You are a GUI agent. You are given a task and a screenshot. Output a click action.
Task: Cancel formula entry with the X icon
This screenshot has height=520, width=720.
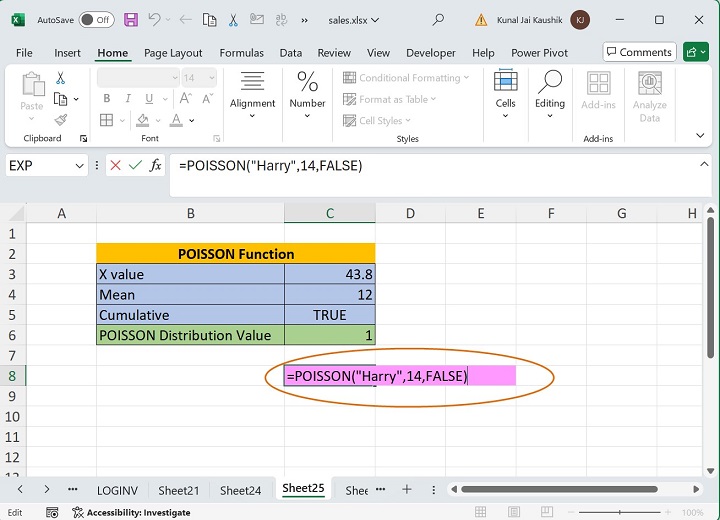pyautogui.click(x=115, y=166)
